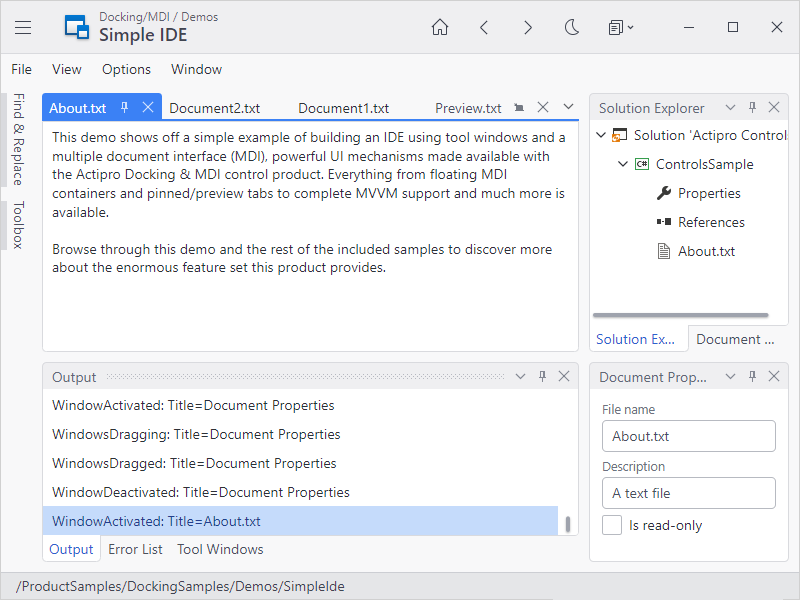800x600 pixels.
Task: Open the navigation Home icon
Action: [440, 27]
